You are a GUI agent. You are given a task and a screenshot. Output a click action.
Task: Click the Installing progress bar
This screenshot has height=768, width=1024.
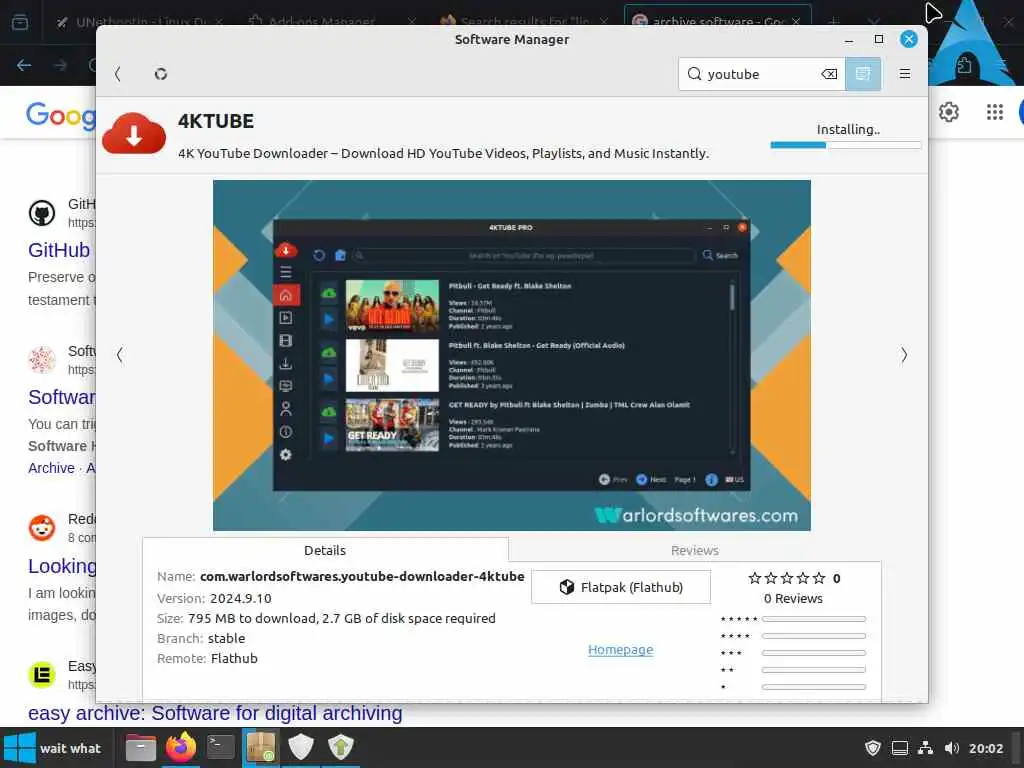click(x=846, y=145)
